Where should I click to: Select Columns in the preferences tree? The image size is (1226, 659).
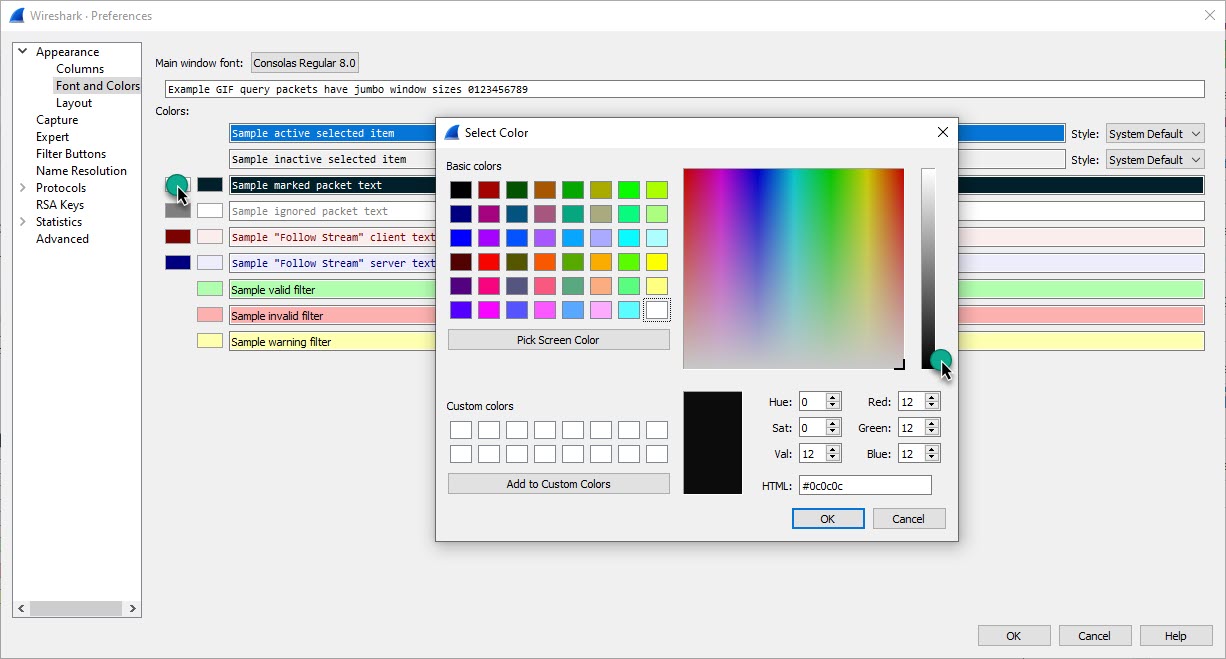[80, 69]
